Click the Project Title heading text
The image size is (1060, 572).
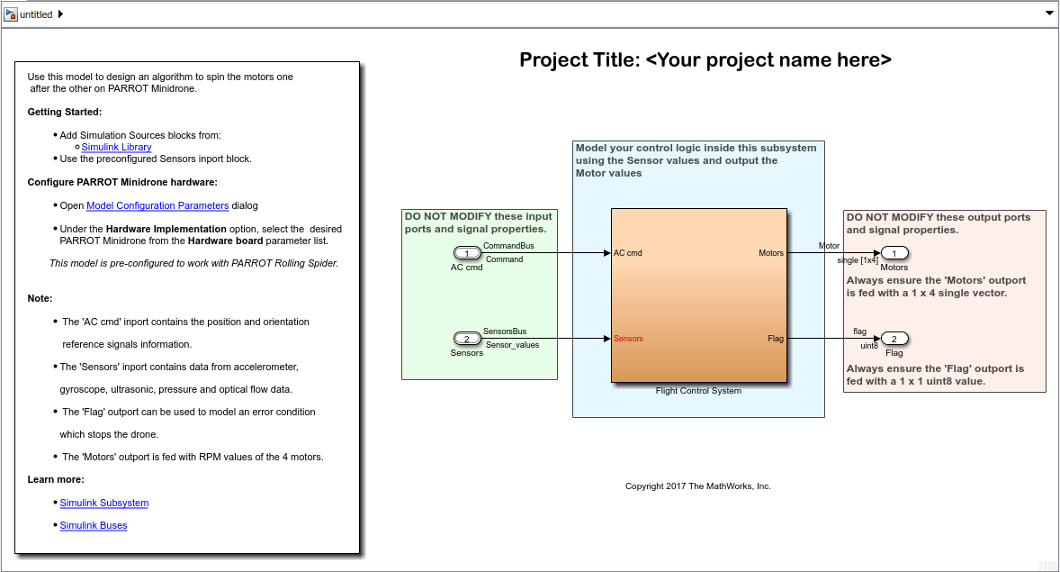(x=705, y=60)
